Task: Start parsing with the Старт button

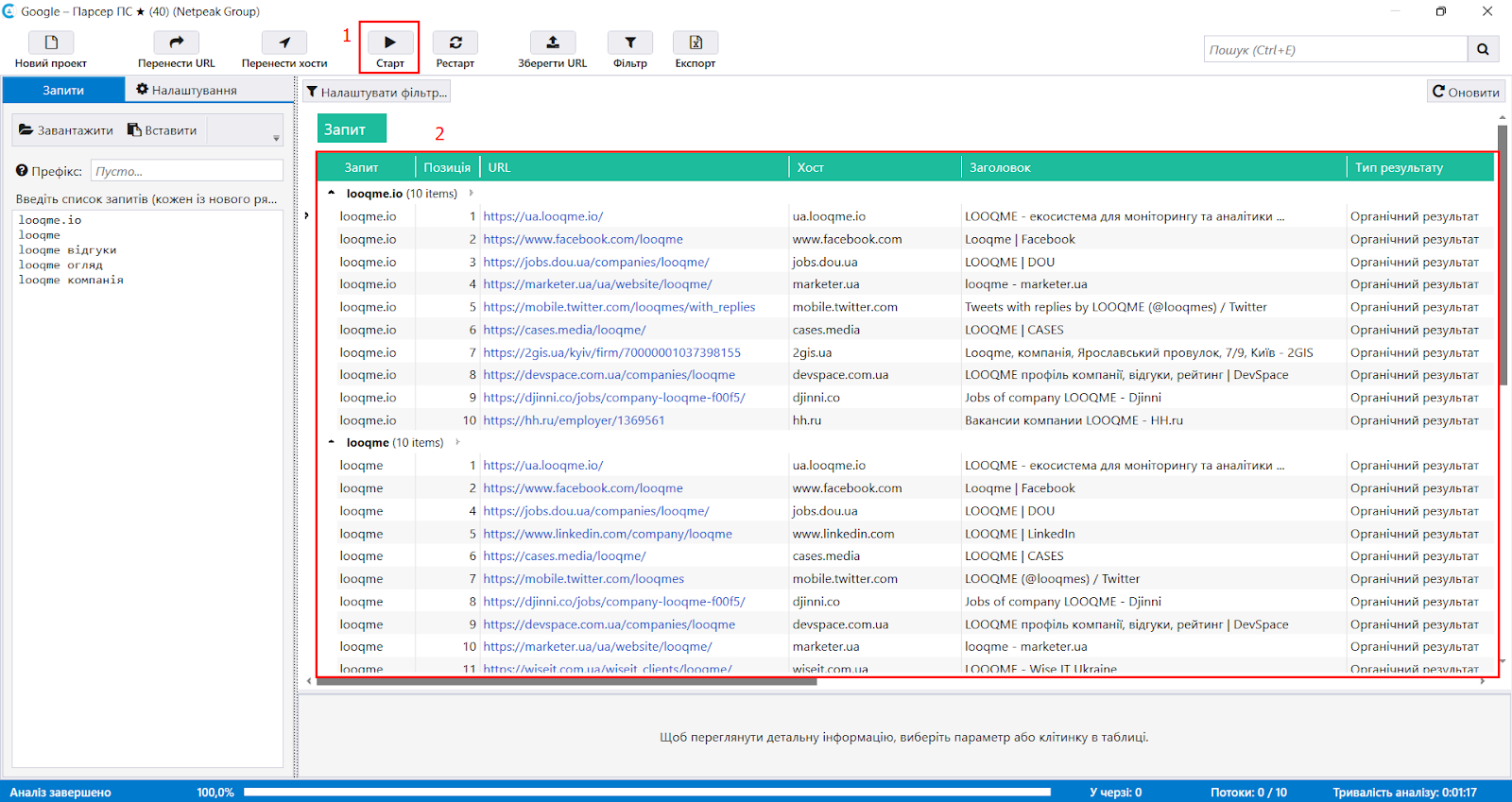Action: (389, 48)
